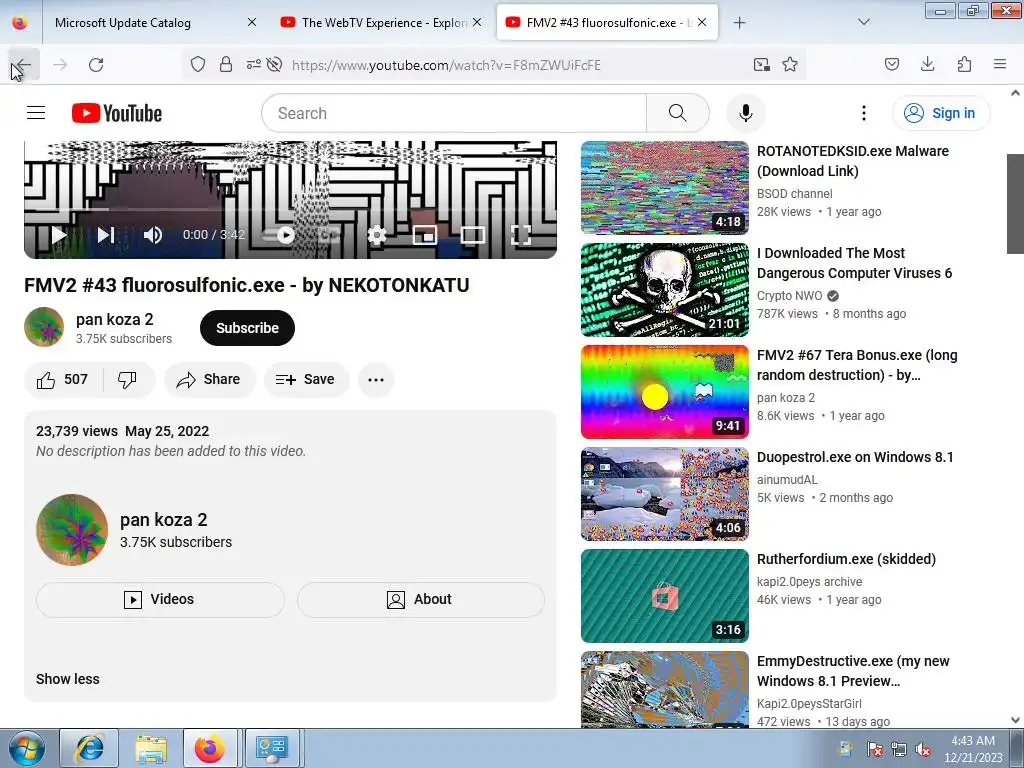Go to YouTube home via logo
Image resolution: width=1024 pixels, height=768 pixels.
tap(117, 113)
